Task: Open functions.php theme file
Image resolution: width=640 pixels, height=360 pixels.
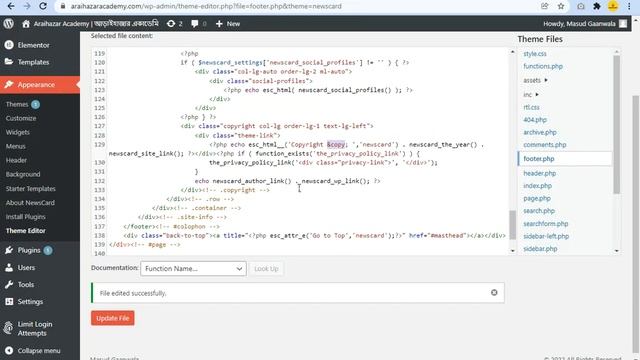Action: (x=543, y=66)
